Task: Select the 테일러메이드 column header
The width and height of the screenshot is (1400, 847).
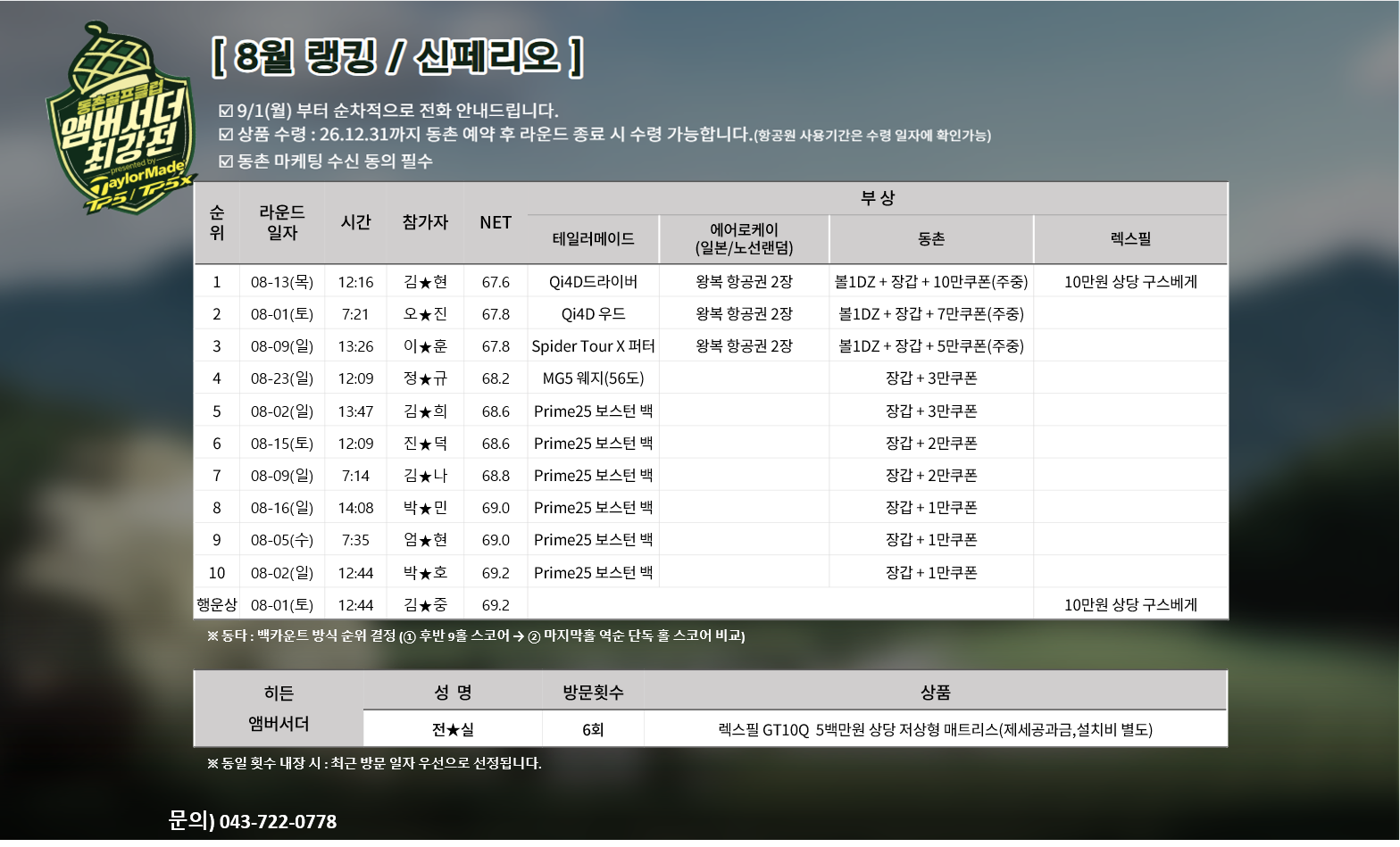Action: click(593, 239)
